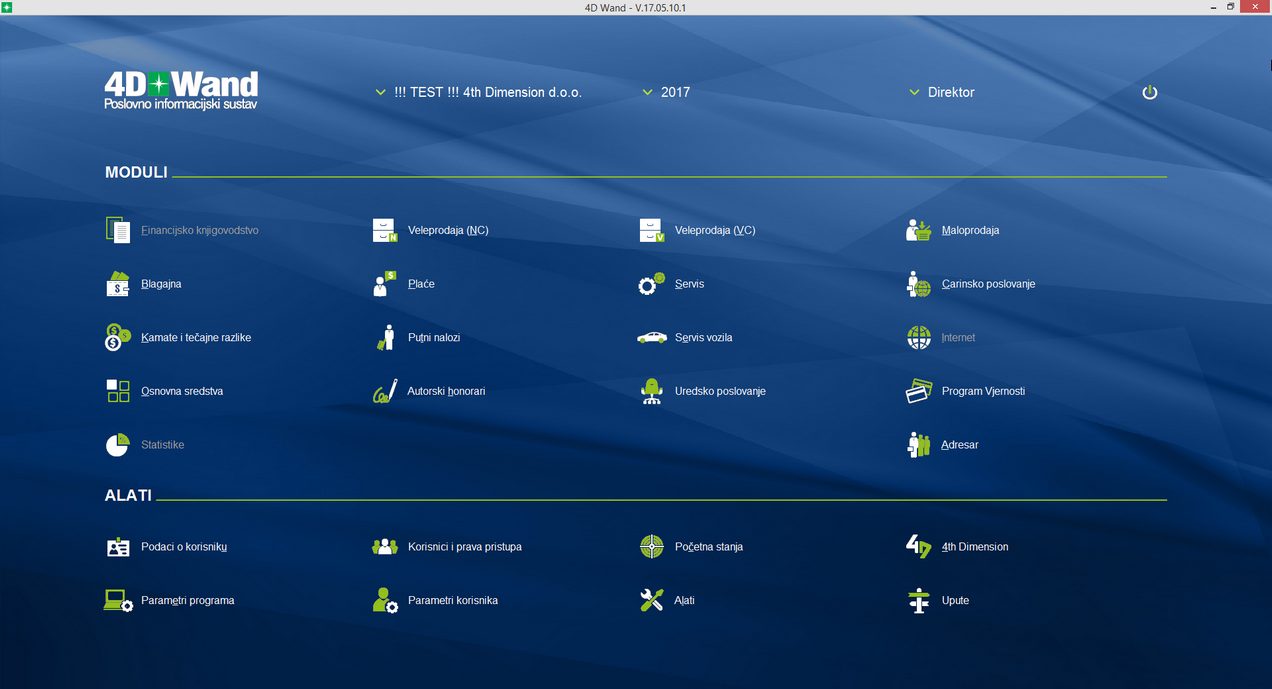Click the Servis vozila car icon
1272x689 pixels.
click(652, 338)
